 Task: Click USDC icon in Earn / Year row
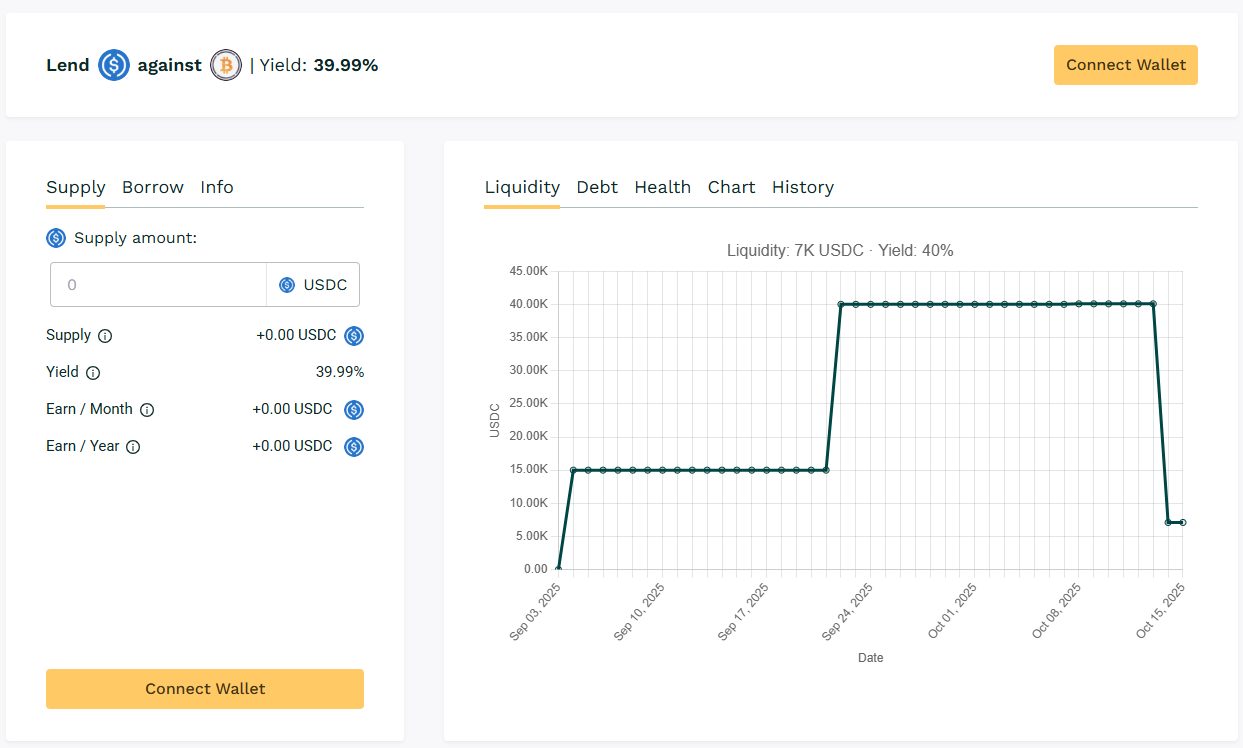[x=354, y=447]
